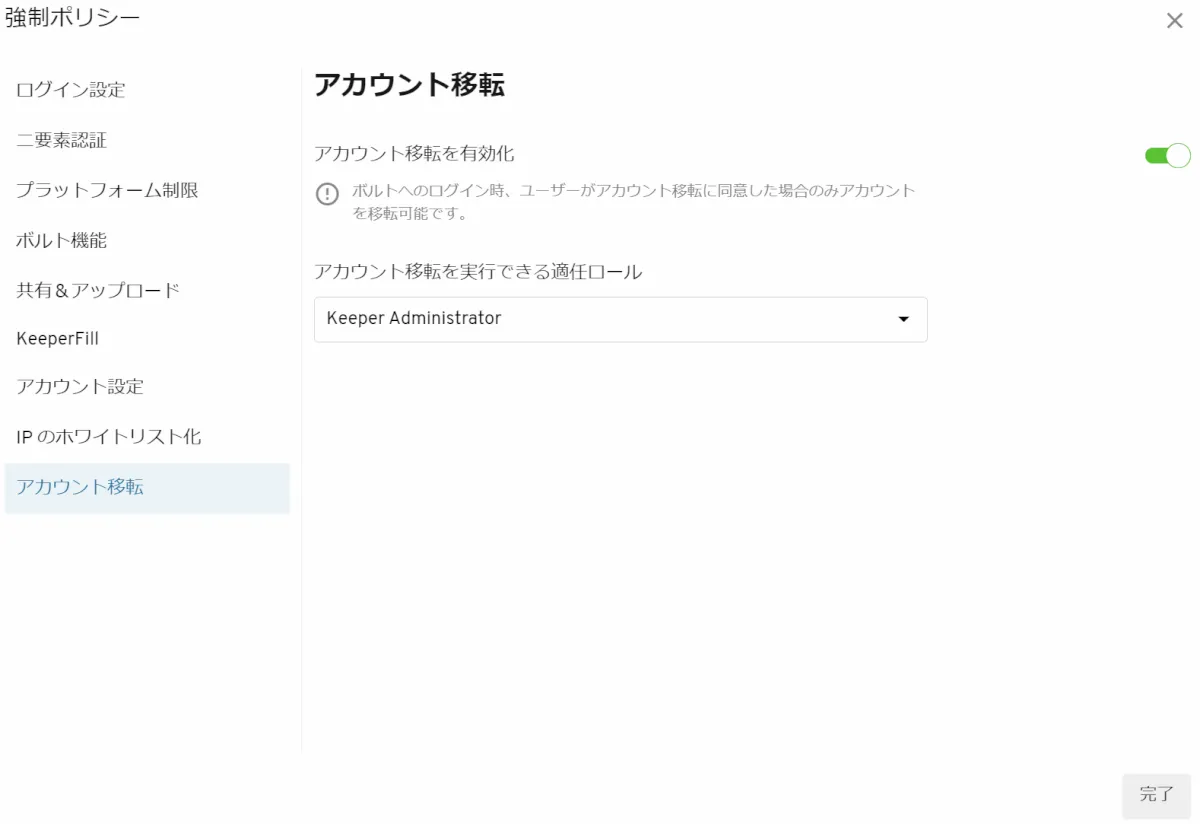The width and height of the screenshot is (1200, 824).
Task: Click the ボルトへのログイン時 info description text
Action: coord(633,201)
